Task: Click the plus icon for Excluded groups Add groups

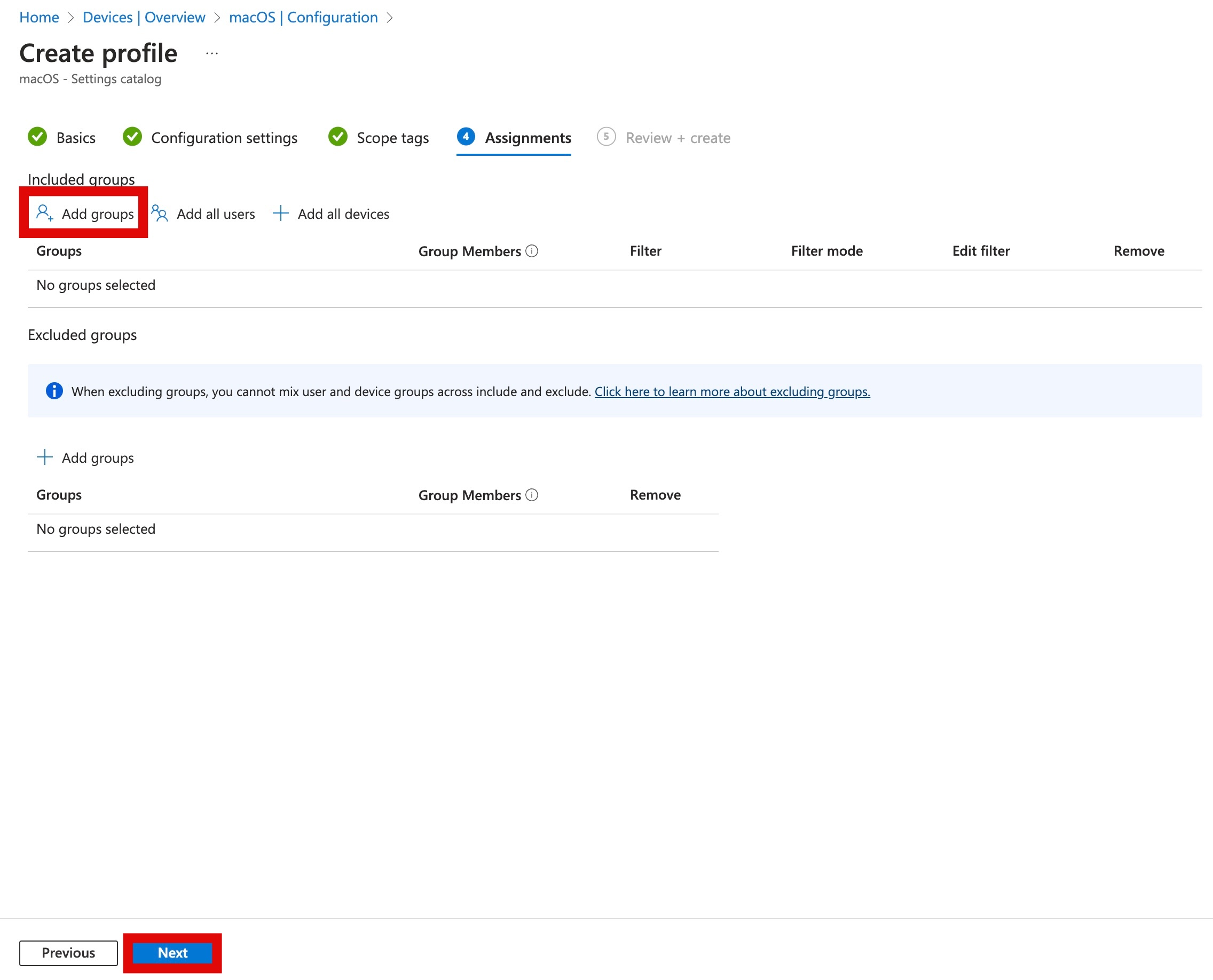Action: [x=45, y=457]
